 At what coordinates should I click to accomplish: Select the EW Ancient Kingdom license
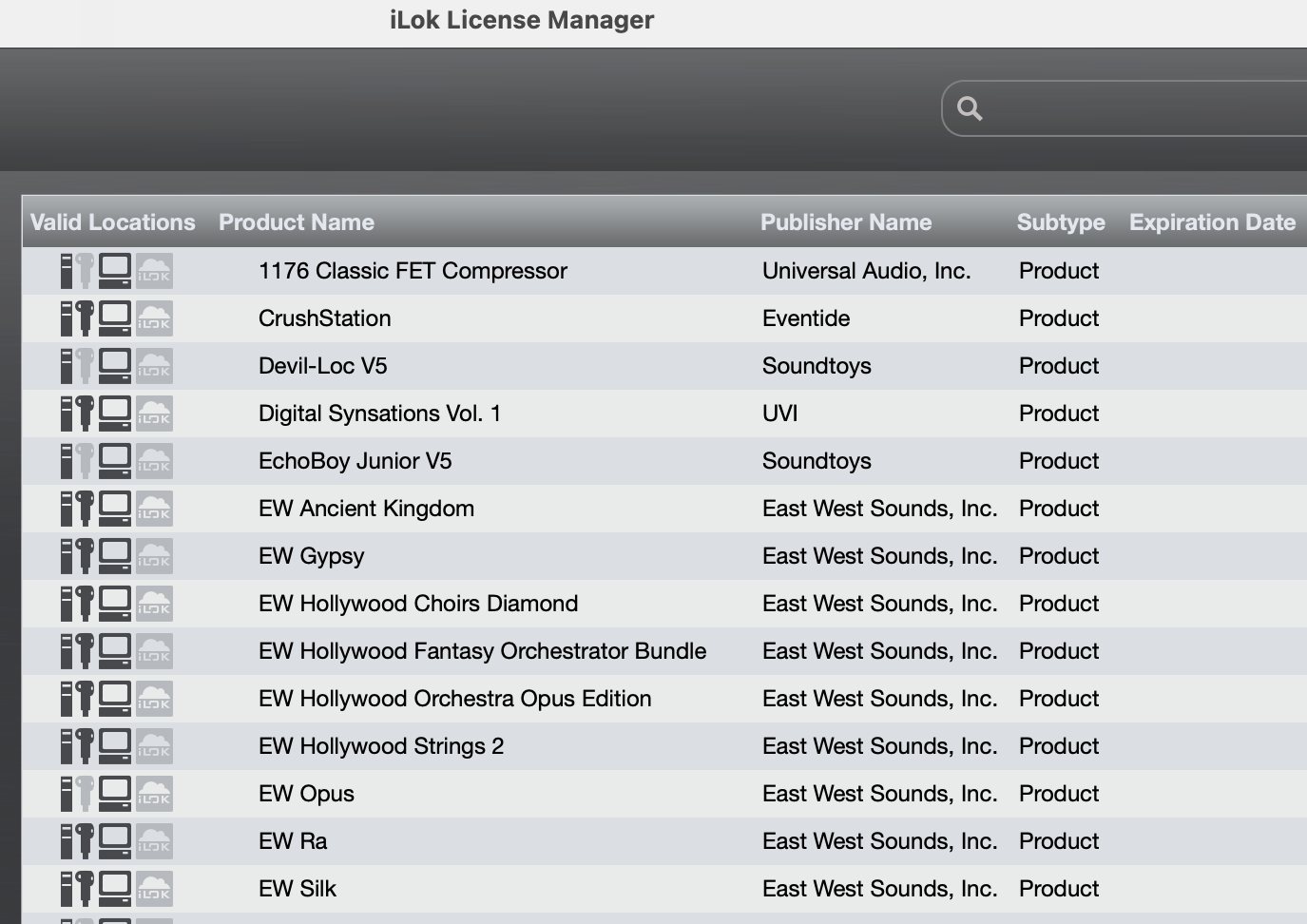click(x=664, y=509)
